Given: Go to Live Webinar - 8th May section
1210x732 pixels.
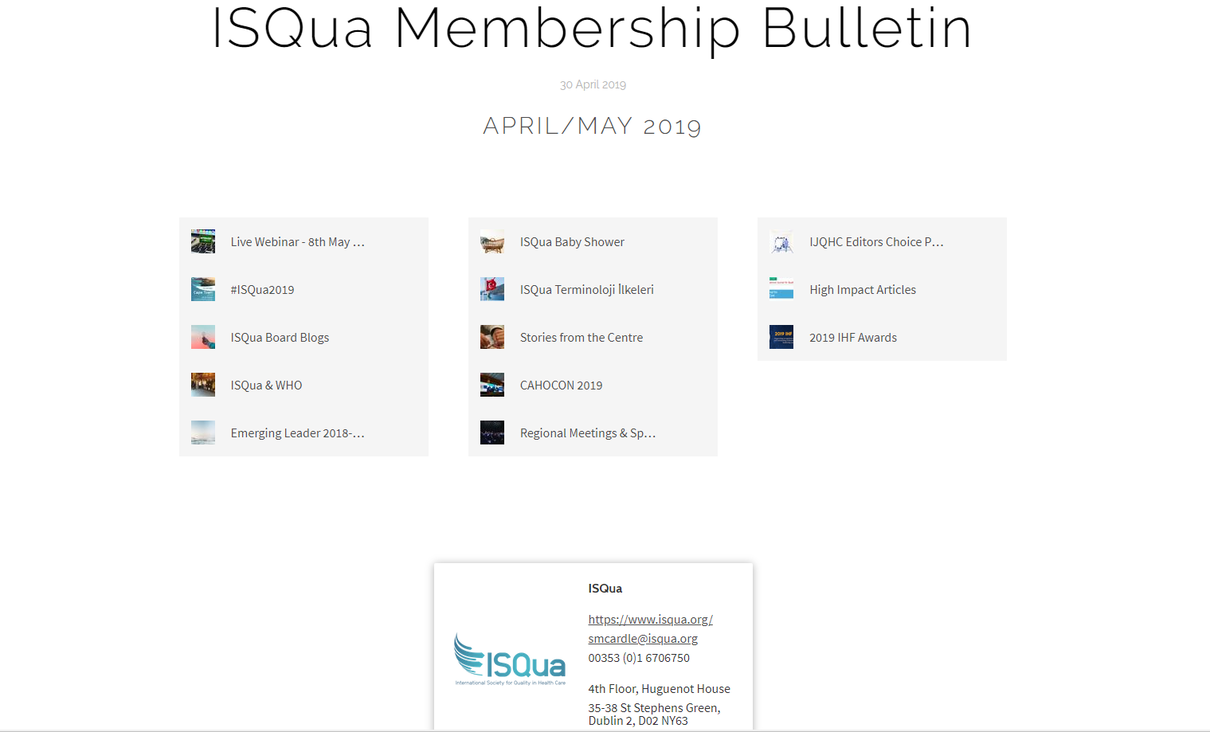Looking at the screenshot, I should point(298,242).
